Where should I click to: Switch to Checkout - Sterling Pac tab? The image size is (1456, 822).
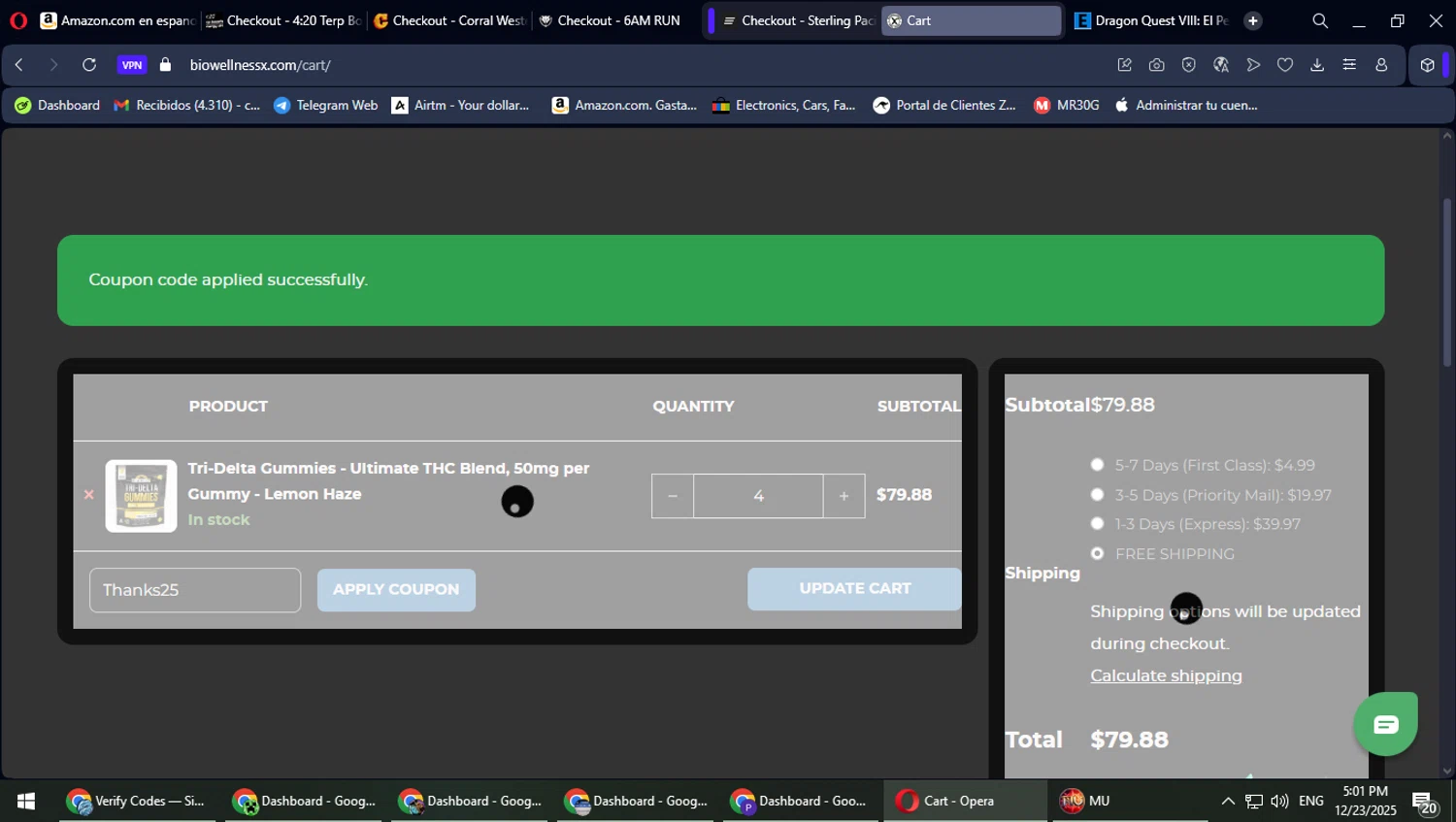pyautogui.click(x=798, y=20)
